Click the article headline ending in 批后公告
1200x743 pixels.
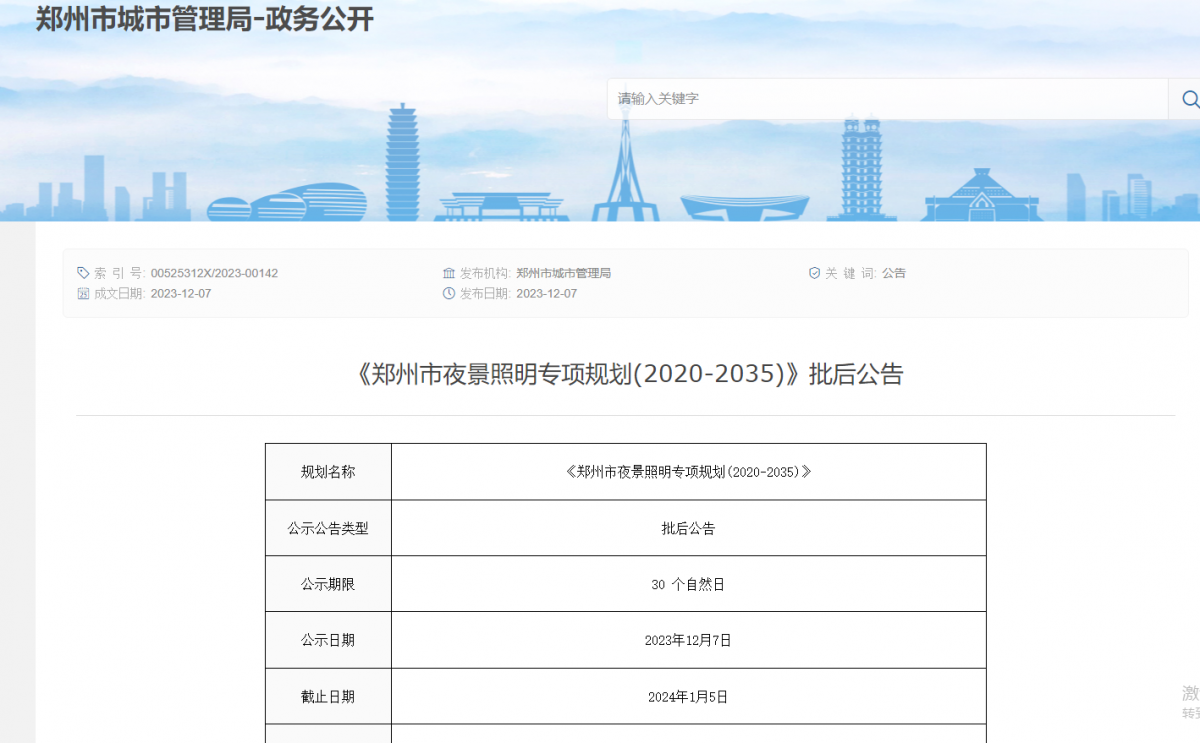(628, 374)
